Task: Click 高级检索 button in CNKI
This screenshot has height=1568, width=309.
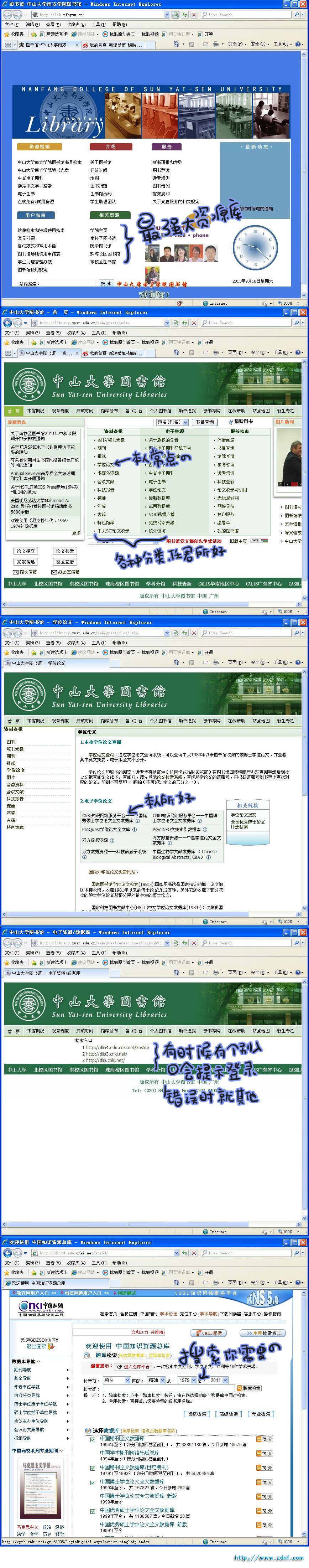Action: [229, 1413]
